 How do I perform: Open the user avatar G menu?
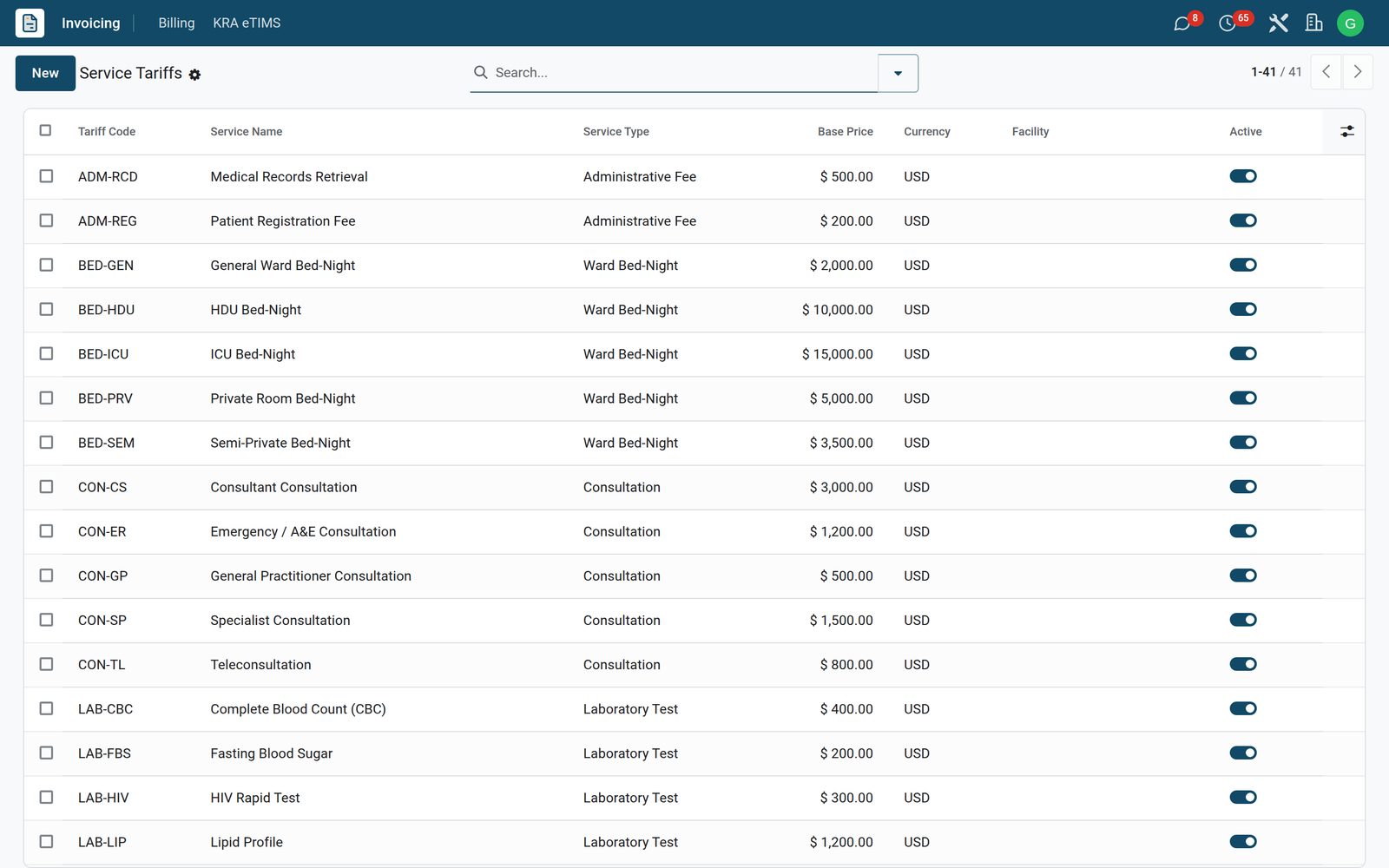click(x=1350, y=23)
